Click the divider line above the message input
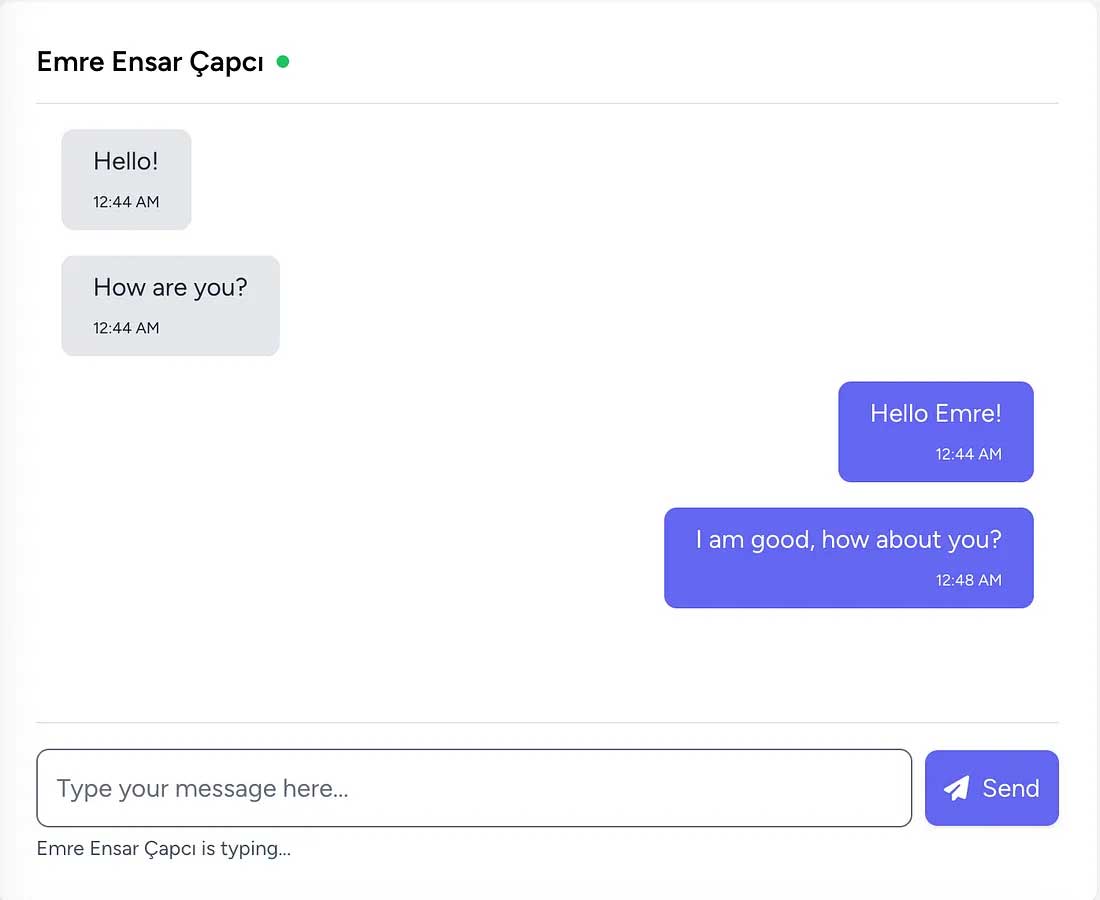Screen dimensions: 1100x900 (547, 722)
